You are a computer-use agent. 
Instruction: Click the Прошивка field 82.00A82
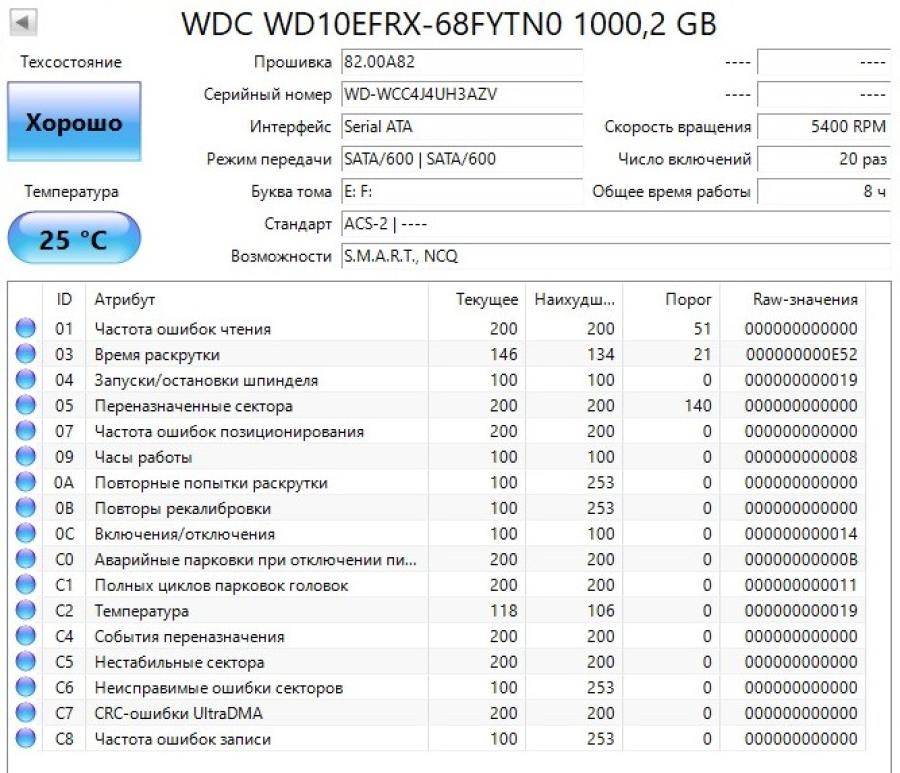[462, 61]
